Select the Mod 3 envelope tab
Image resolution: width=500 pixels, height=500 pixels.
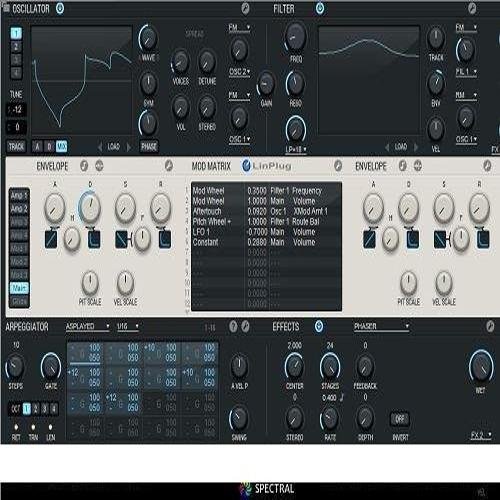click(19, 275)
